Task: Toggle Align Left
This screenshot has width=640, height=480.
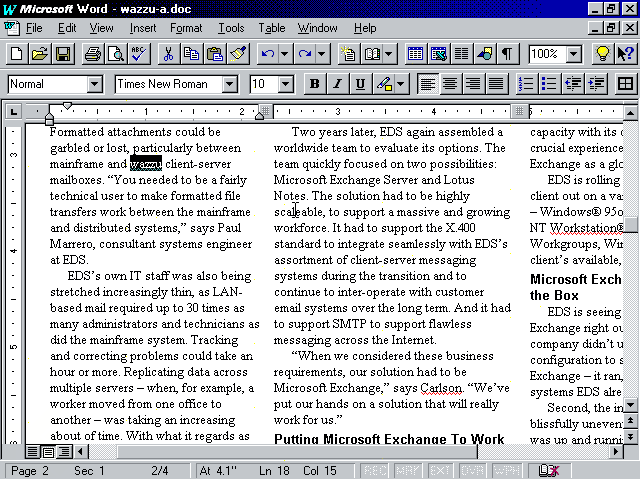Action: (x=427, y=84)
